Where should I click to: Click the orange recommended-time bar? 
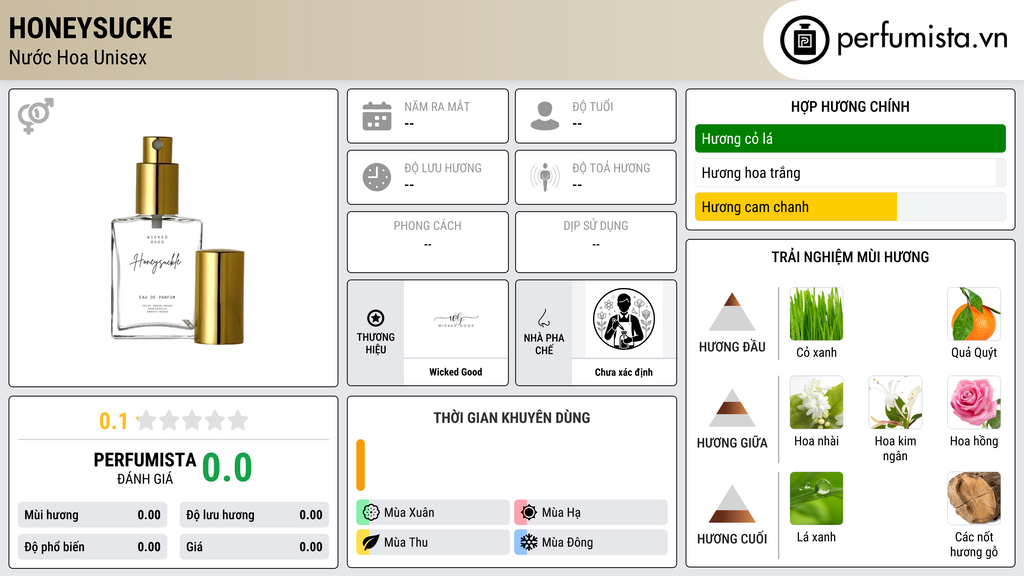(360, 465)
